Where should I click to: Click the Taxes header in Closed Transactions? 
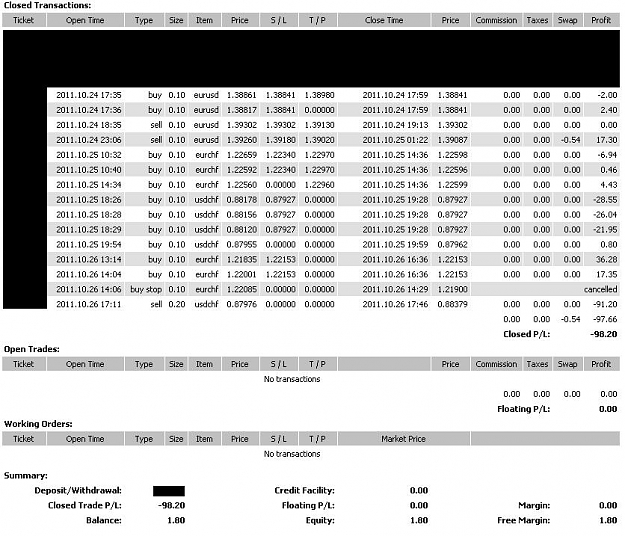tap(537, 20)
